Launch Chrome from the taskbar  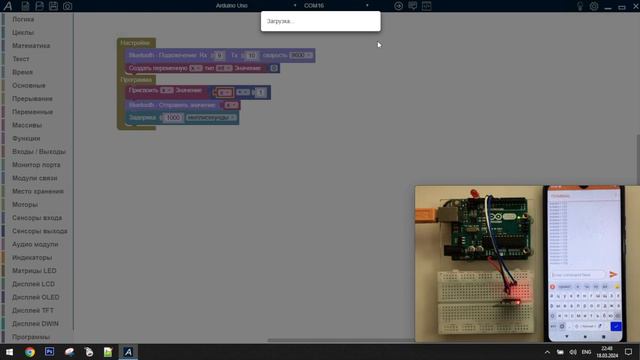coord(29,352)
